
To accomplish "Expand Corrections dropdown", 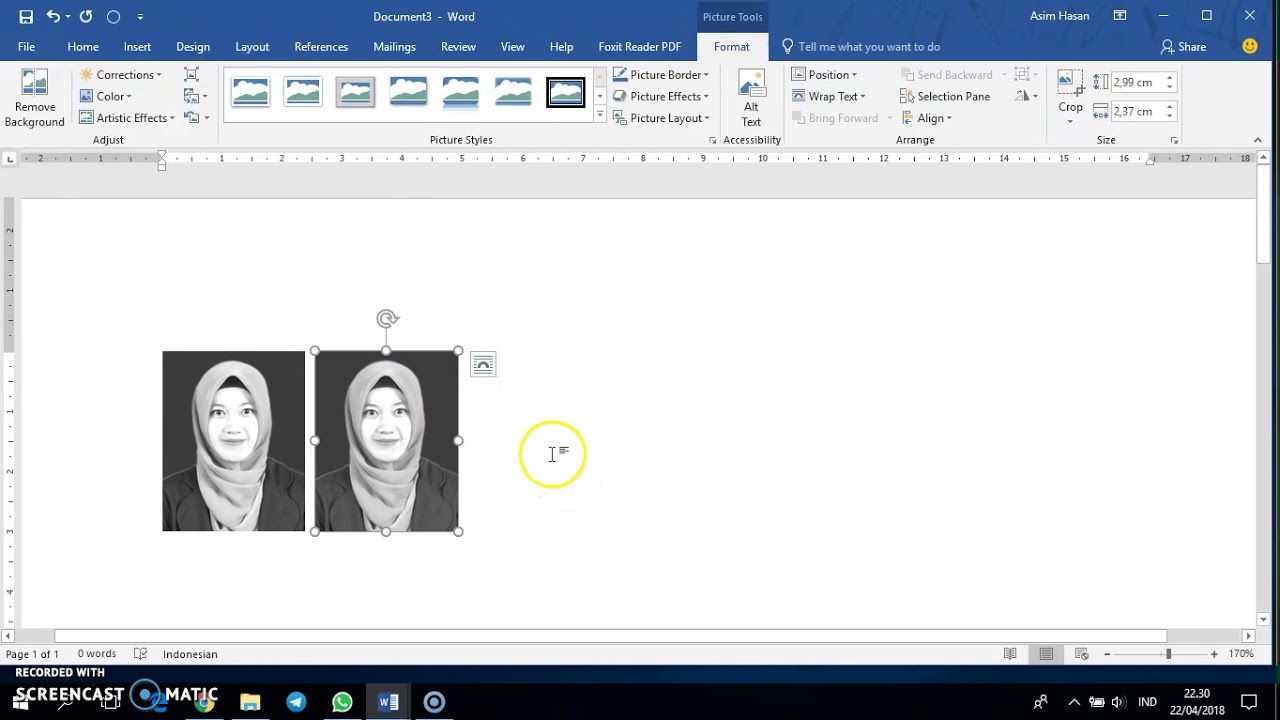I will click(121, 75).
